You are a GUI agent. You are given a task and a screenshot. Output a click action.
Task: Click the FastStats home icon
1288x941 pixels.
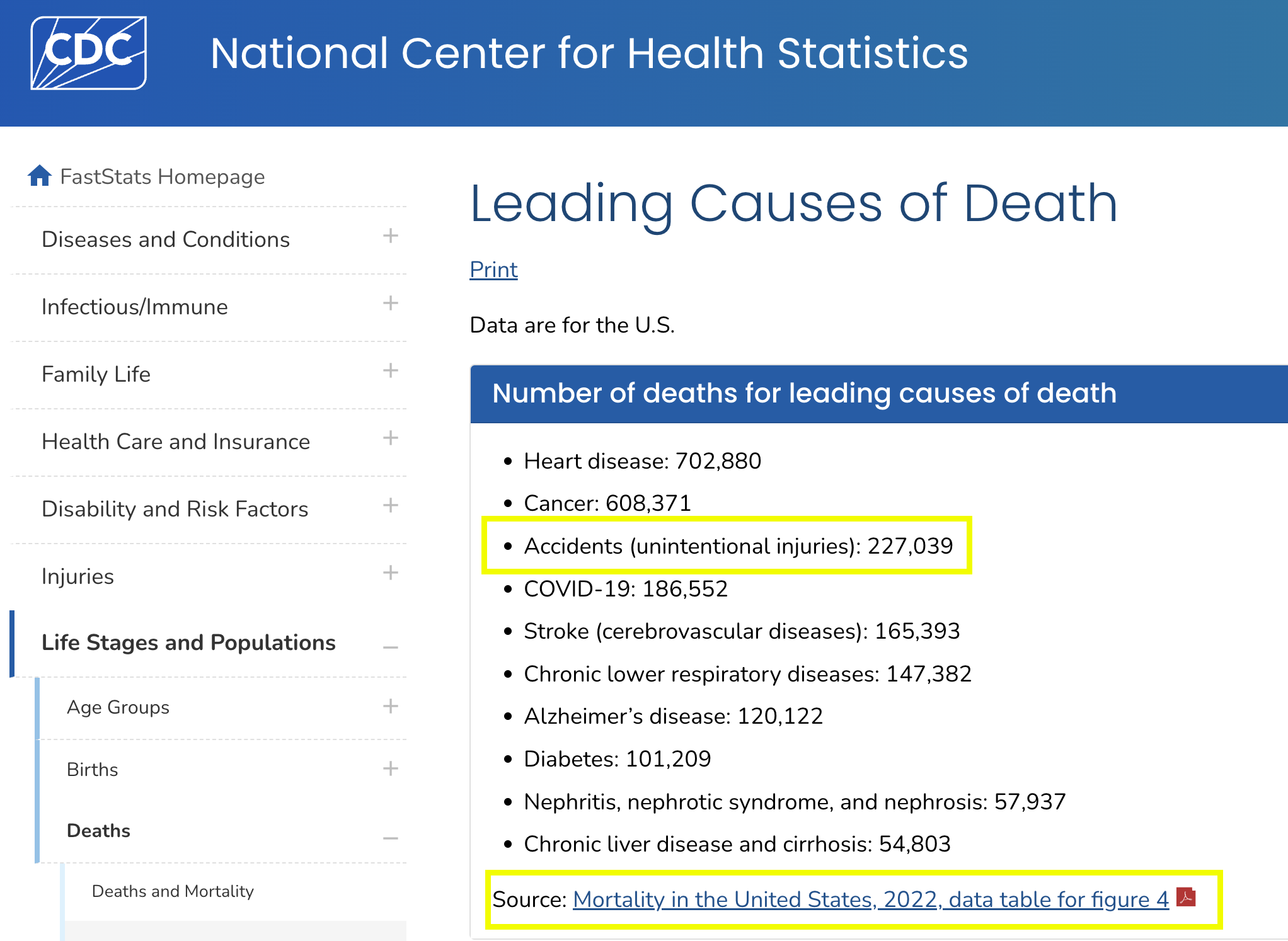(x=39, y=176)
